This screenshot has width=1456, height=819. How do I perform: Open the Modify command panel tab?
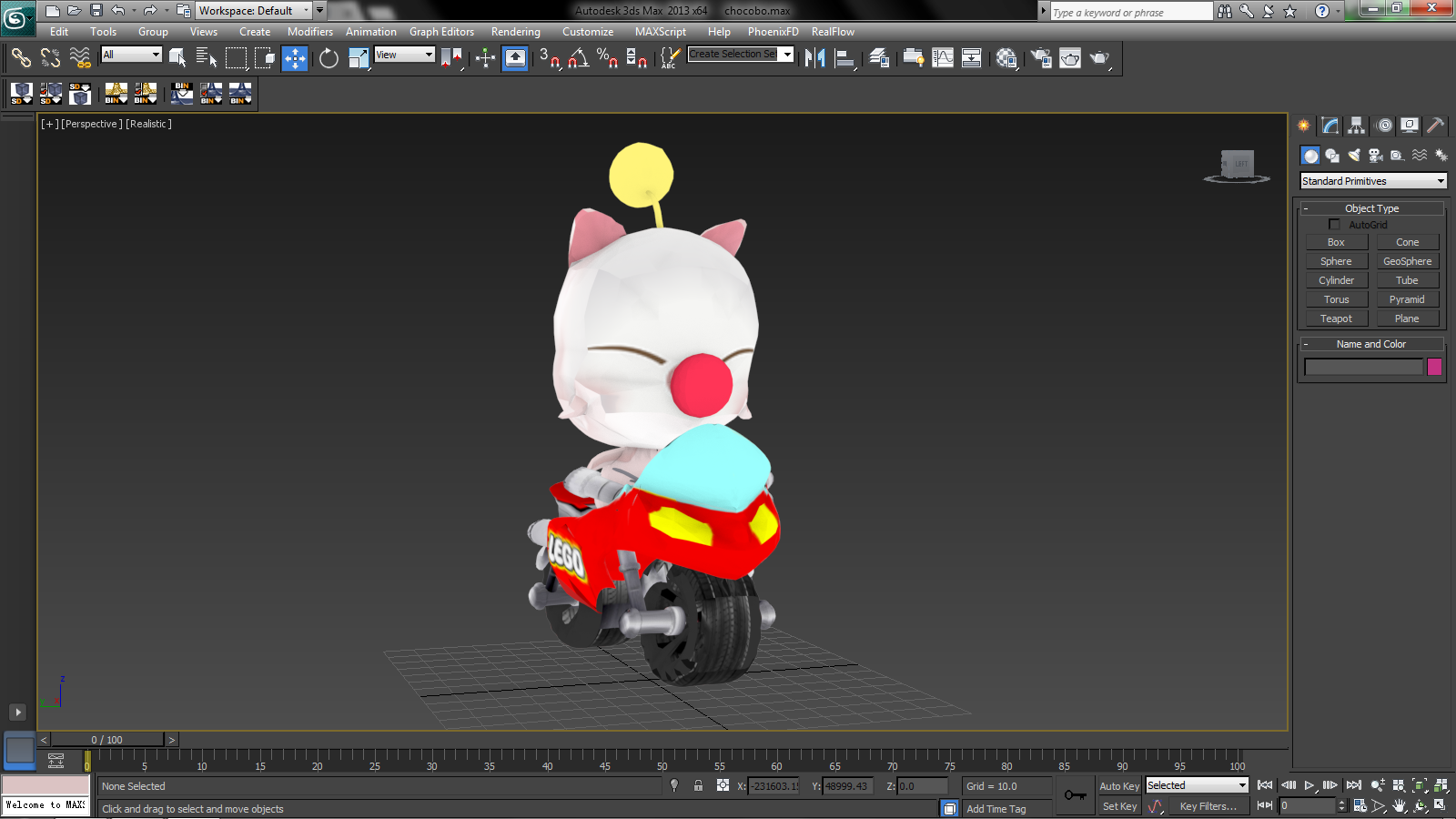(x=1330, y=126)
